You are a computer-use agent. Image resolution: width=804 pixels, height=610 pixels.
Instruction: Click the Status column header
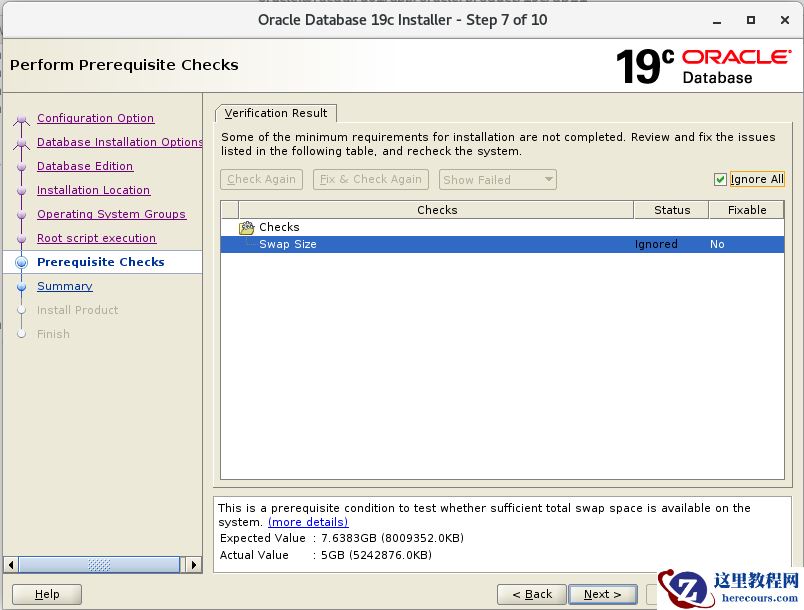point(672,210)
